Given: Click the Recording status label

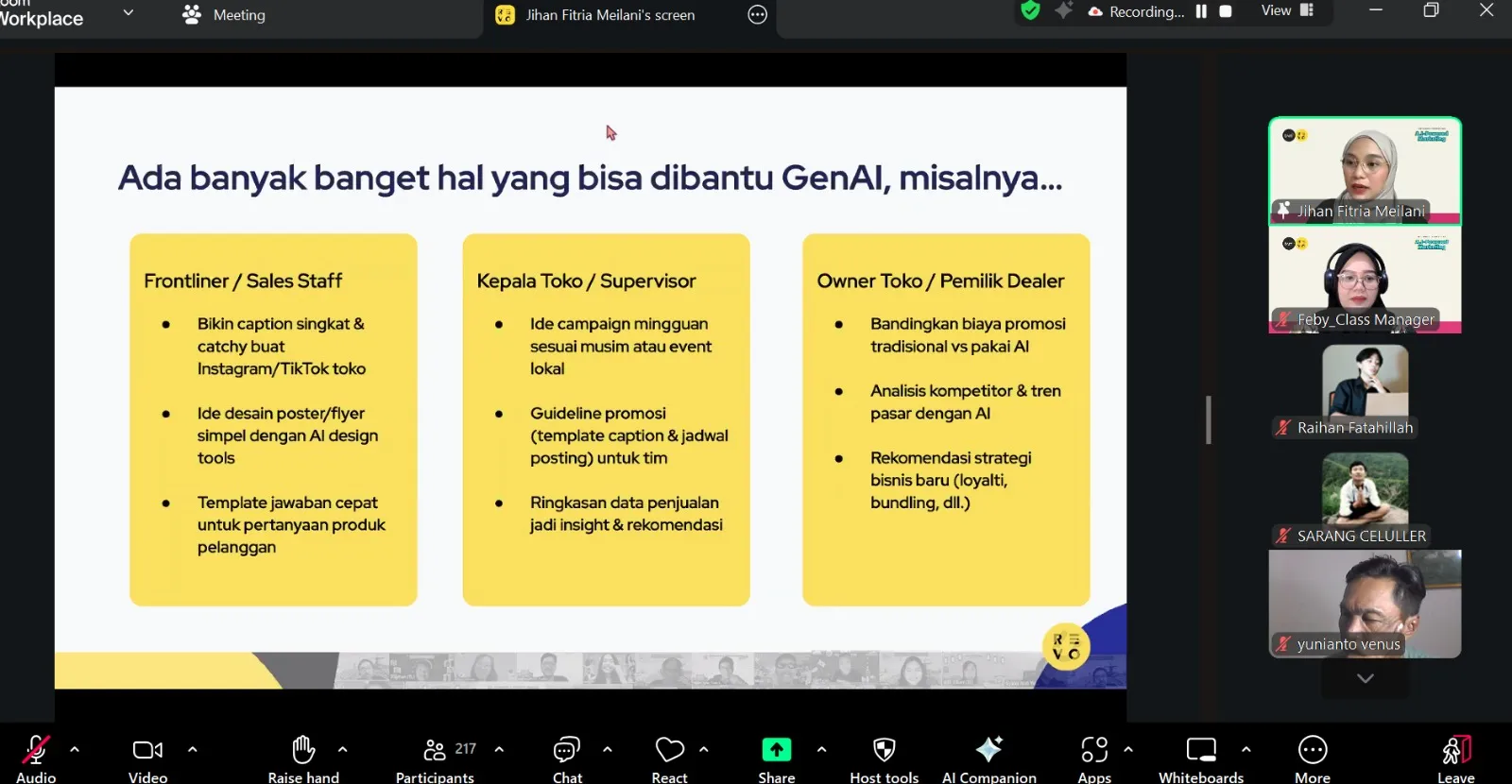Looking at the screenshot, I should pyautogui.click(x=1146, y=11).
